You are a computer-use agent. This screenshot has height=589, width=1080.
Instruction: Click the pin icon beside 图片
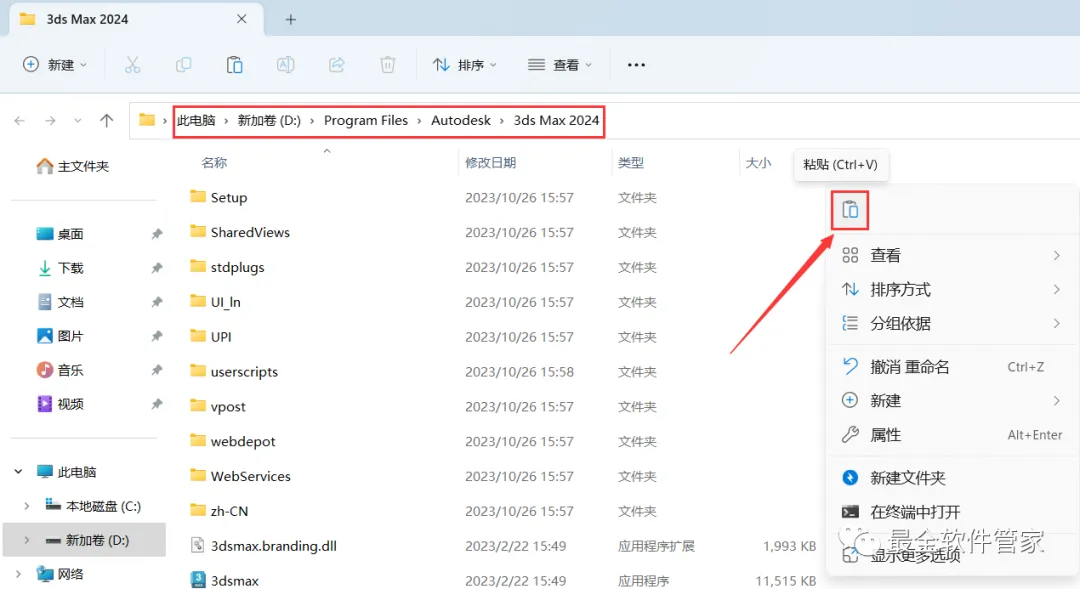point(157,335)
